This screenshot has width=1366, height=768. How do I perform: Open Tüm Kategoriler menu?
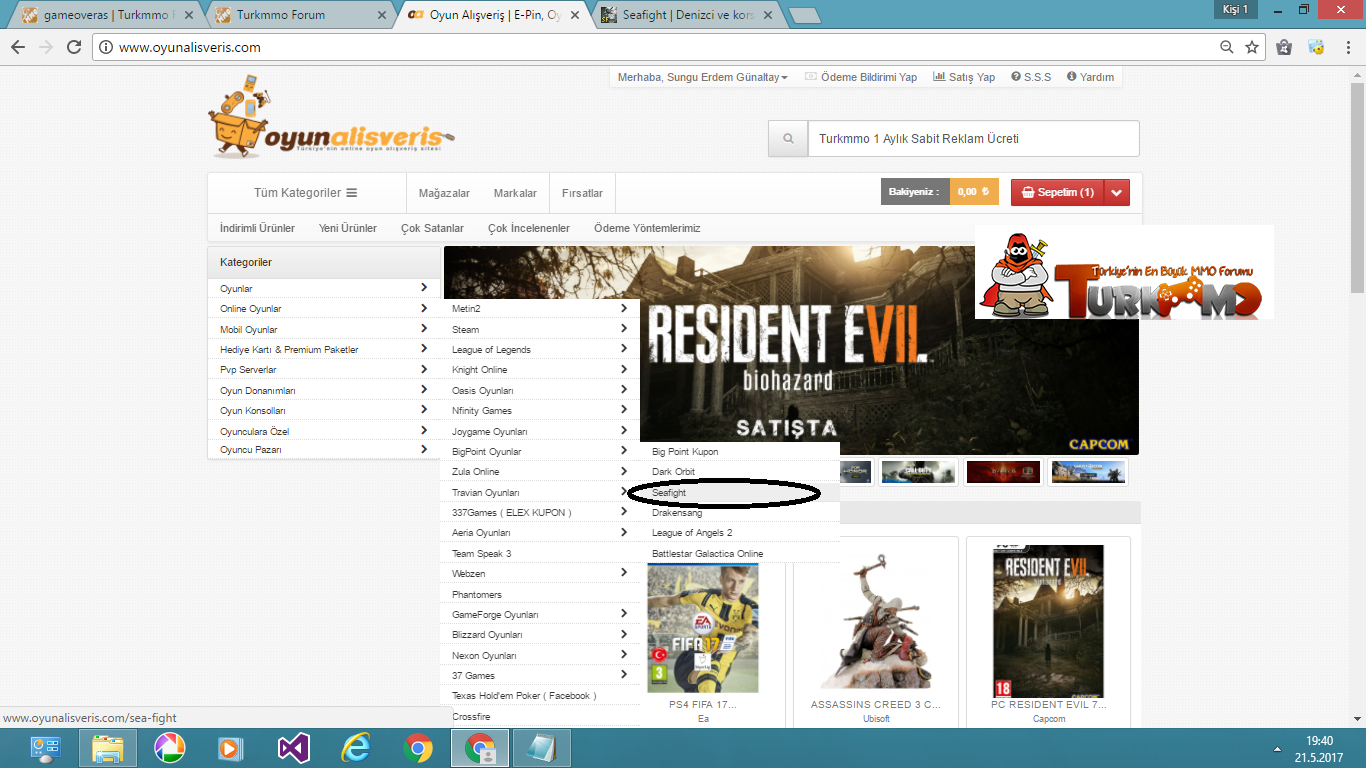pos(306,193)
